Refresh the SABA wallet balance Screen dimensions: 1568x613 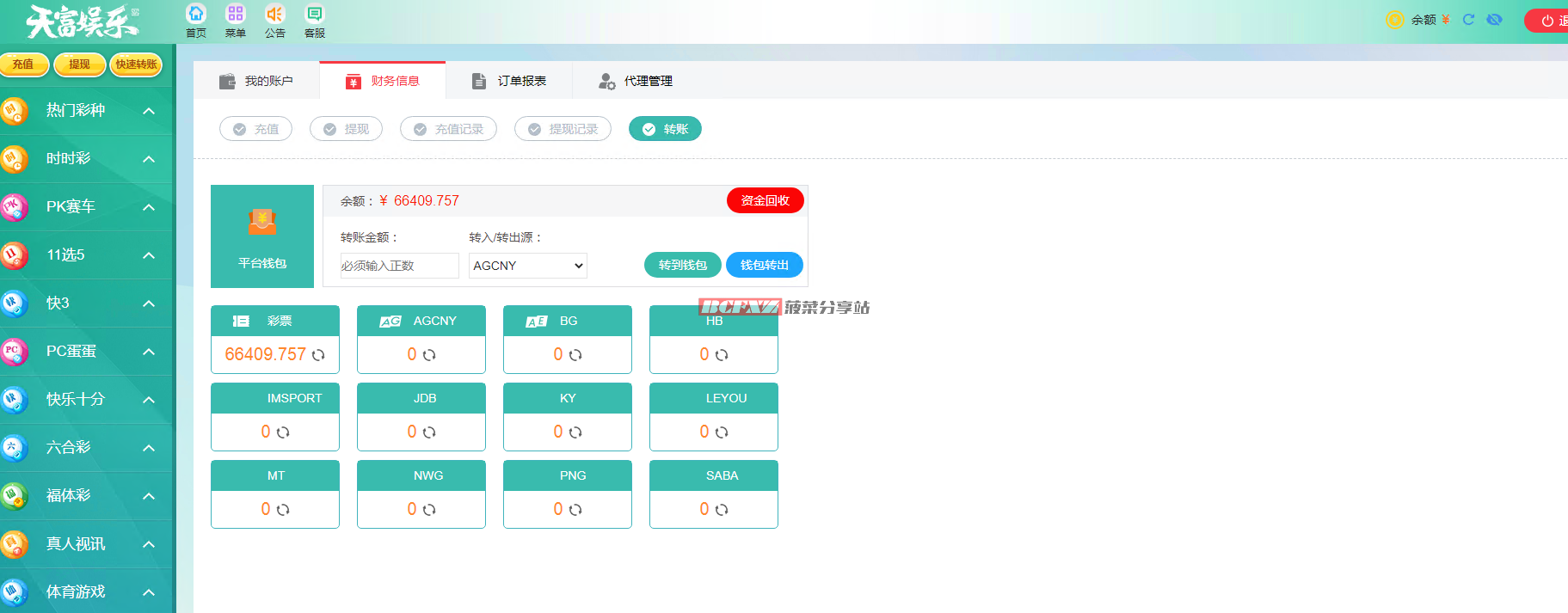tap(722, 510)
